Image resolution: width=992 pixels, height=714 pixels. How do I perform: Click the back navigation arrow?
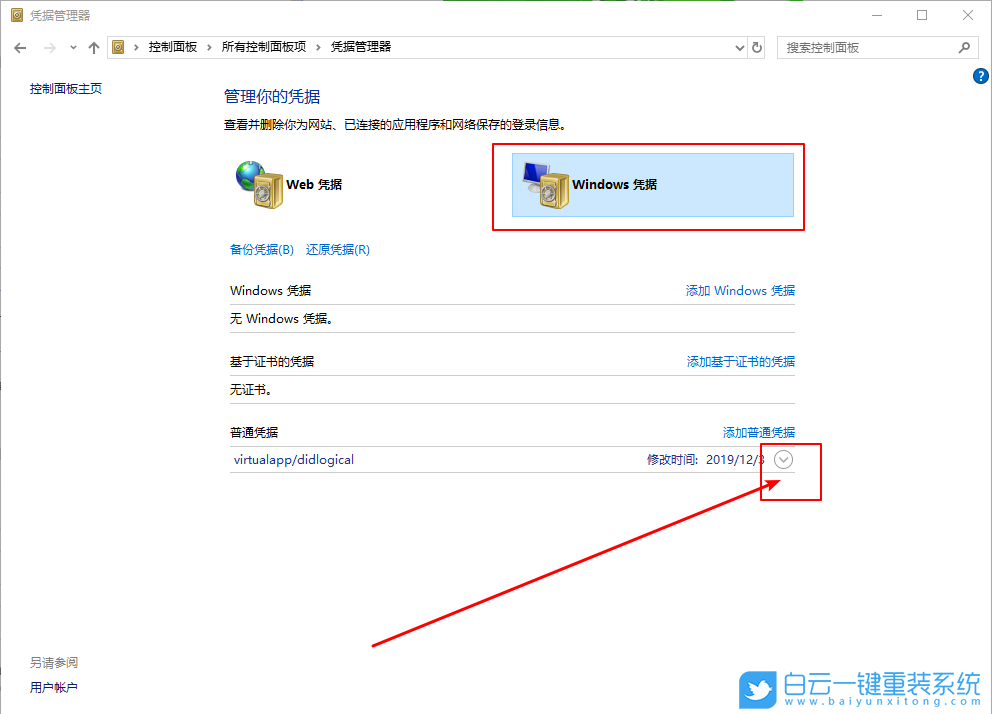click(x=20, y=47)
